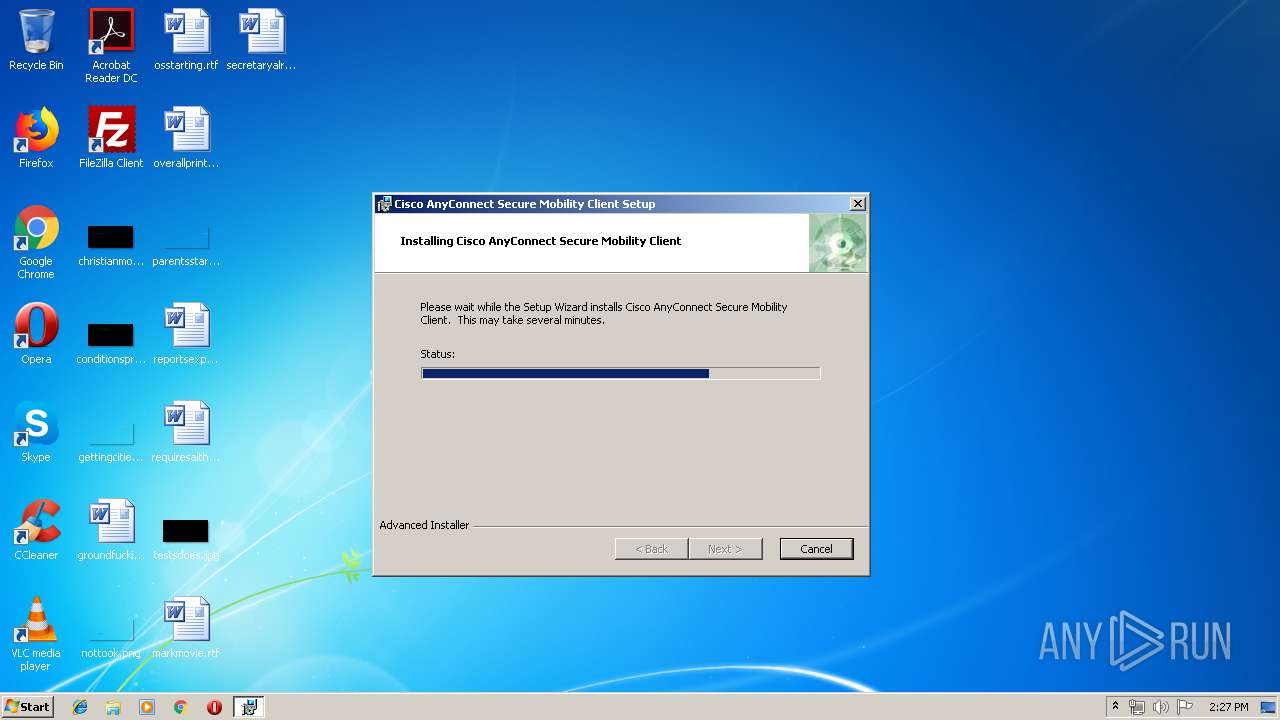Click the Start button
Image resolution: width=1280 pixels, height=720 pixels.
(x=27, y=707)
